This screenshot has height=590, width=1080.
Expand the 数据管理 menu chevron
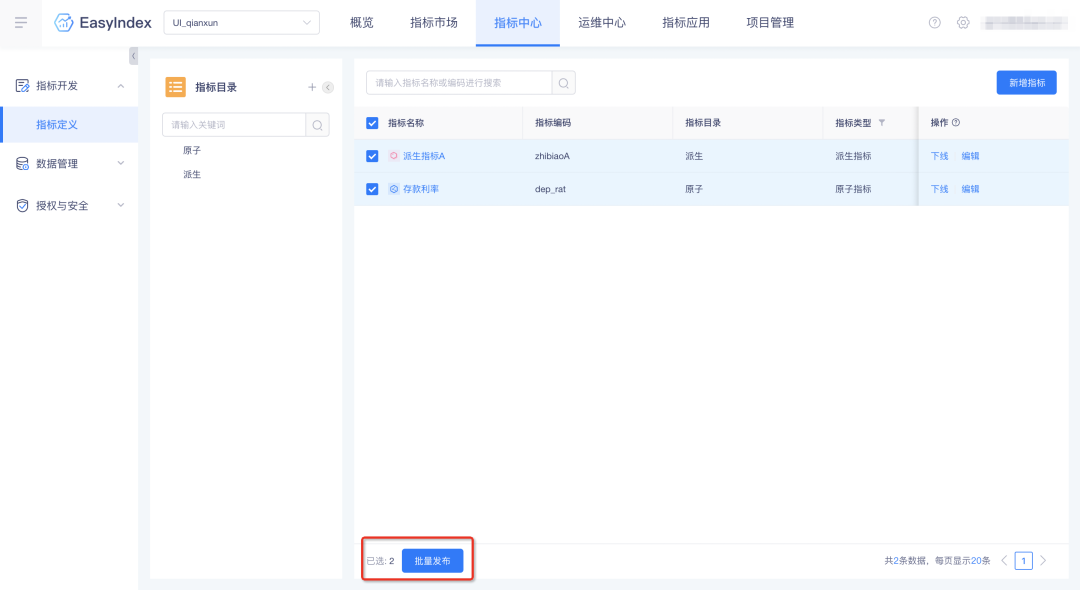[x=121, y=163]
